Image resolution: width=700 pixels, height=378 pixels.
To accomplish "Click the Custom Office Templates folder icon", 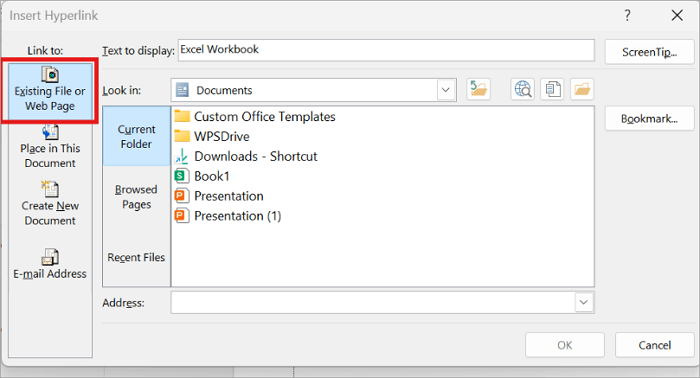I will point(182,116).
